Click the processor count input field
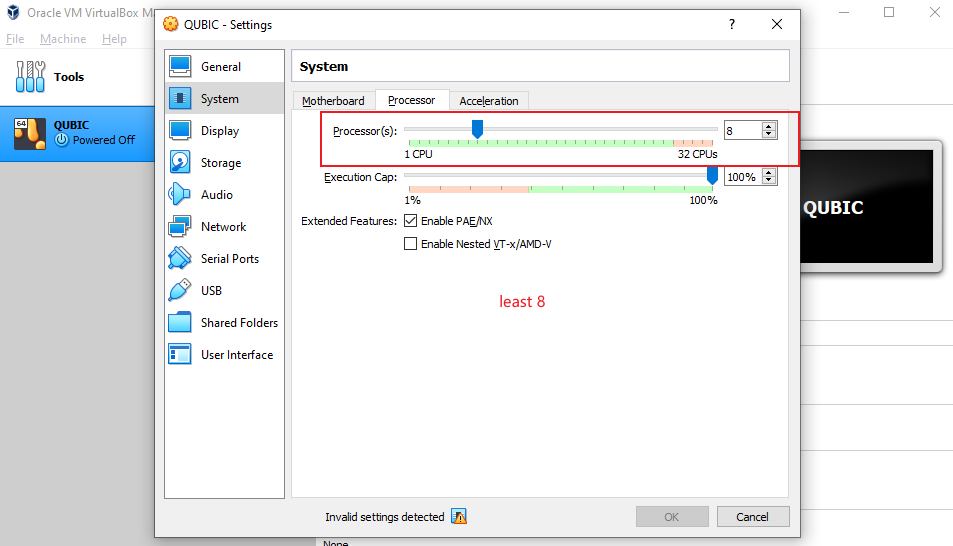 click(x=743, y=131)
